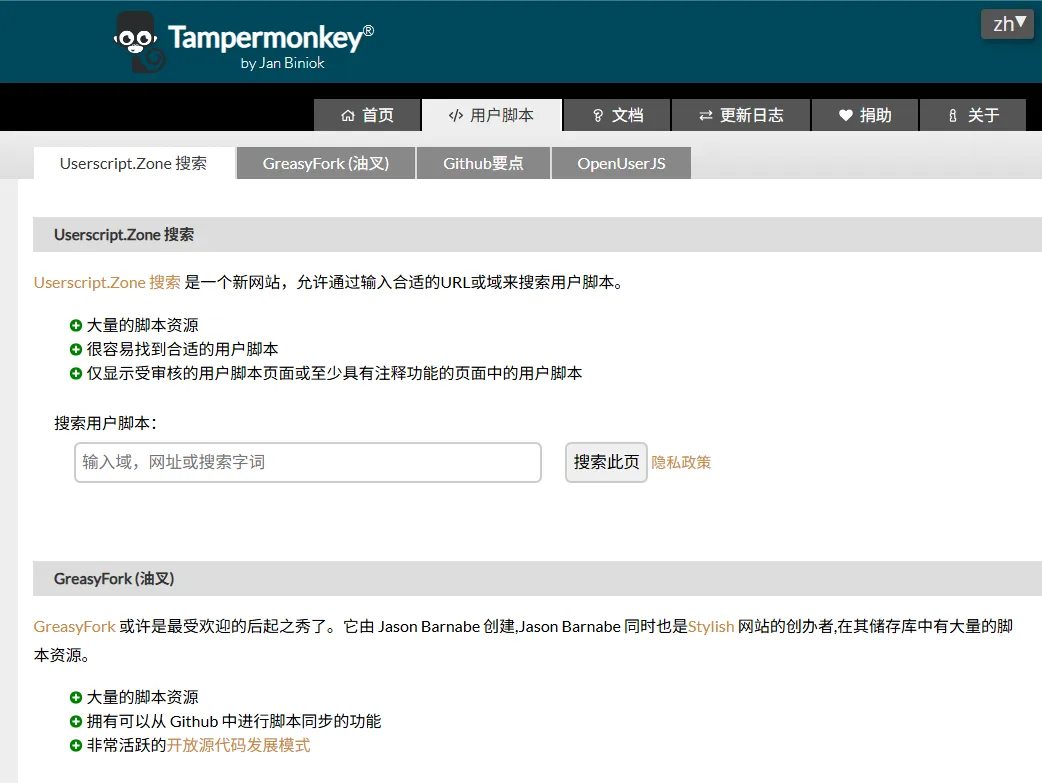Click plus icon beside 拥有可以从 Github 中进行脚本同步

[x=76, y=722]
